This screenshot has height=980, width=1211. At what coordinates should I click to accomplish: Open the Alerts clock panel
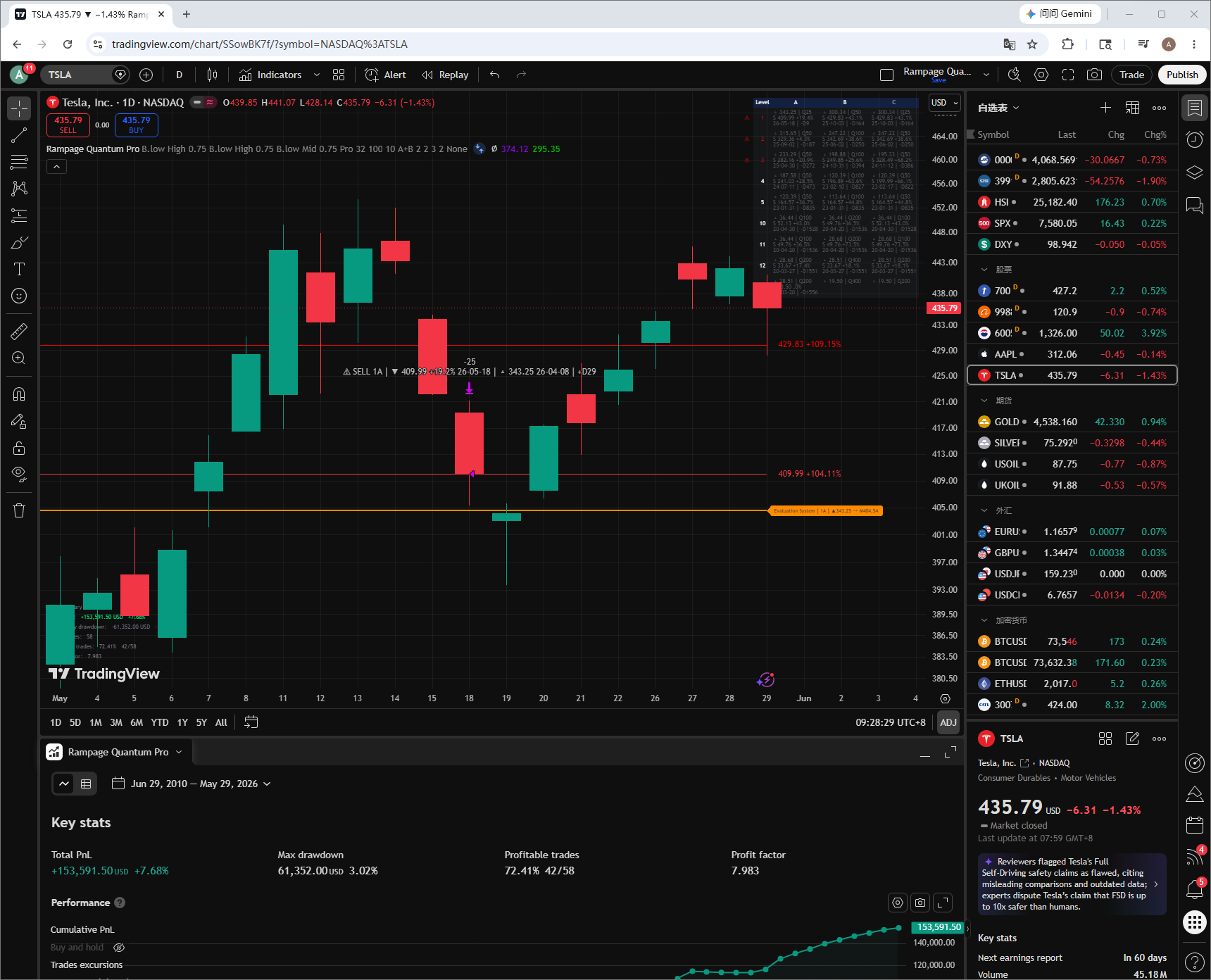(1195, 139)
